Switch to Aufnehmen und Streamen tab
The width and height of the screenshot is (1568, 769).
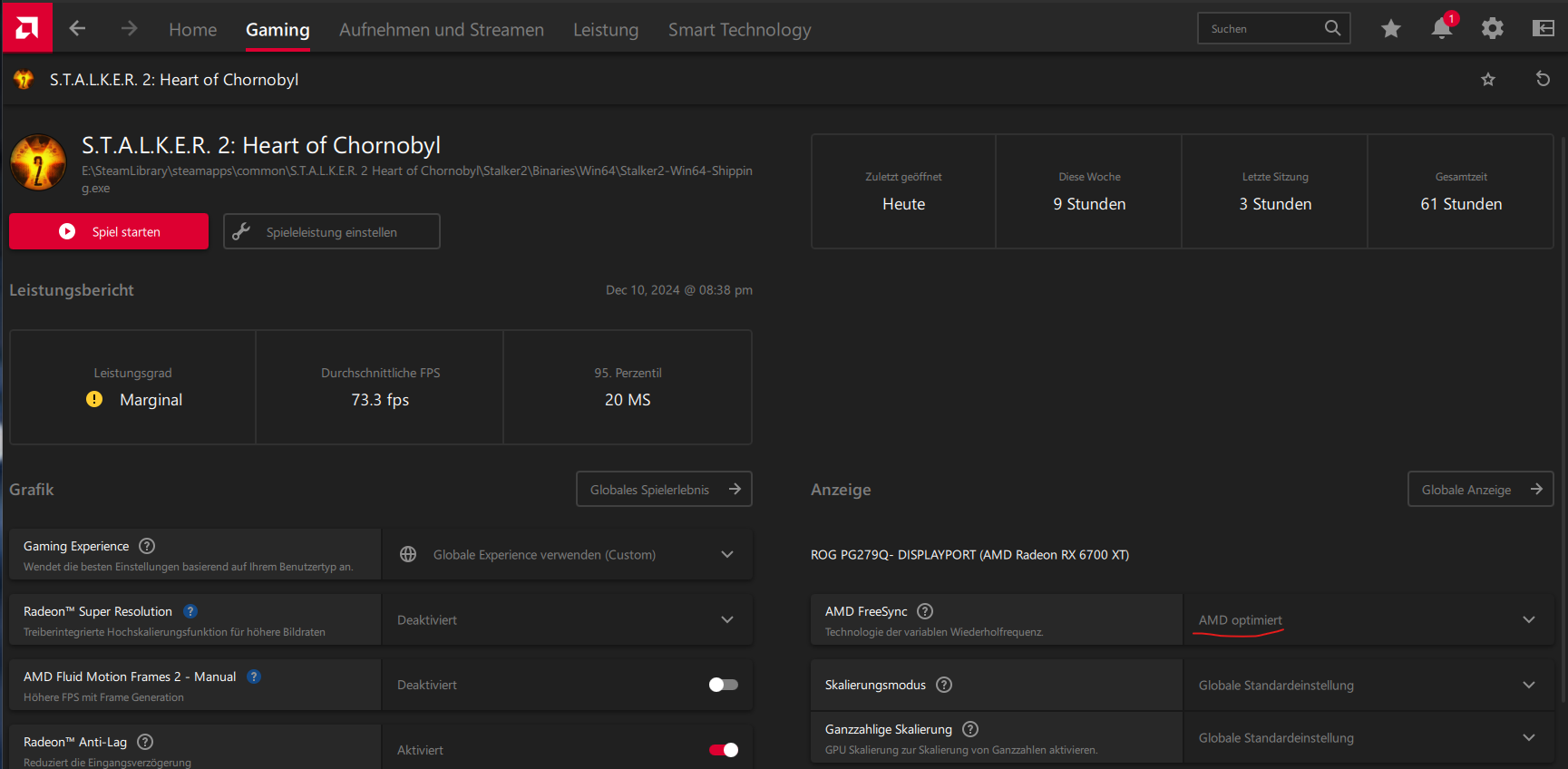442,30
